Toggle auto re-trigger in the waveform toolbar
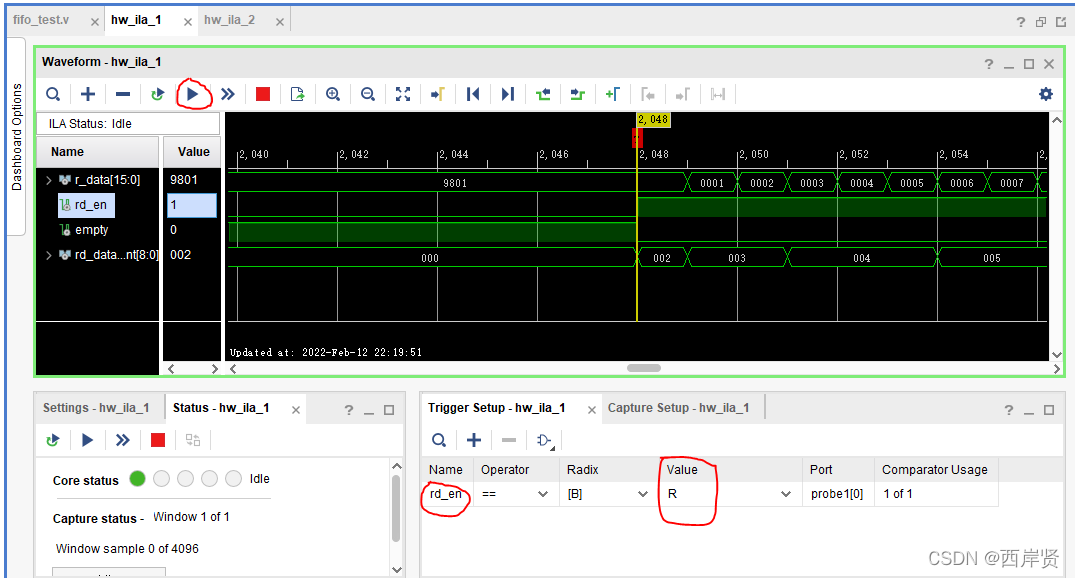This screenshot has width=1075, height=578. point(158,95)
